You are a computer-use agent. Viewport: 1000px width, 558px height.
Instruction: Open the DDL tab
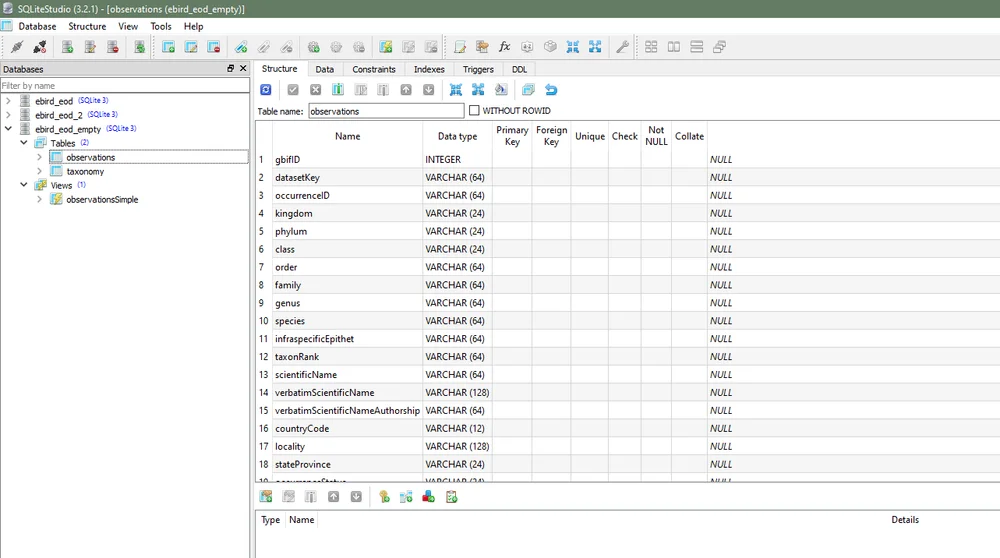519,69
